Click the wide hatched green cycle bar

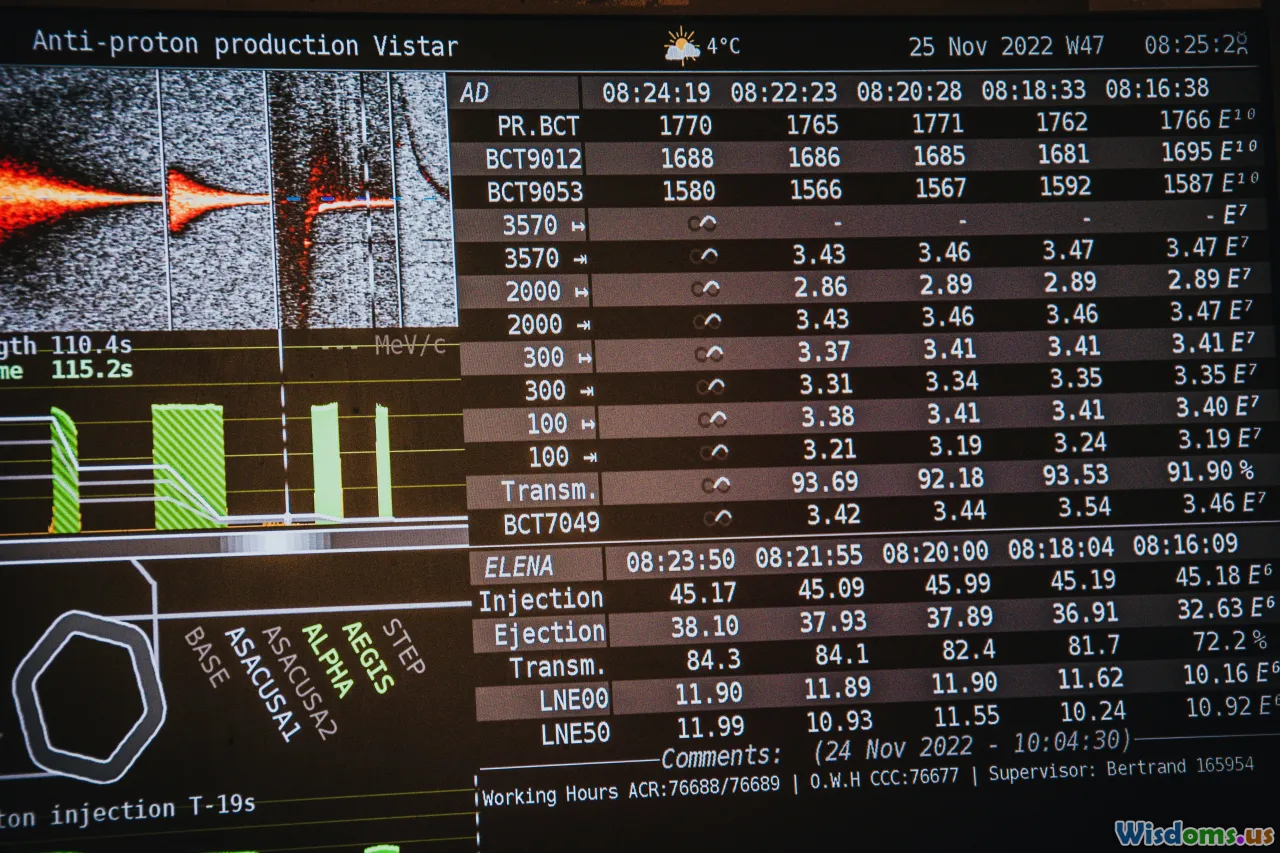188,466
